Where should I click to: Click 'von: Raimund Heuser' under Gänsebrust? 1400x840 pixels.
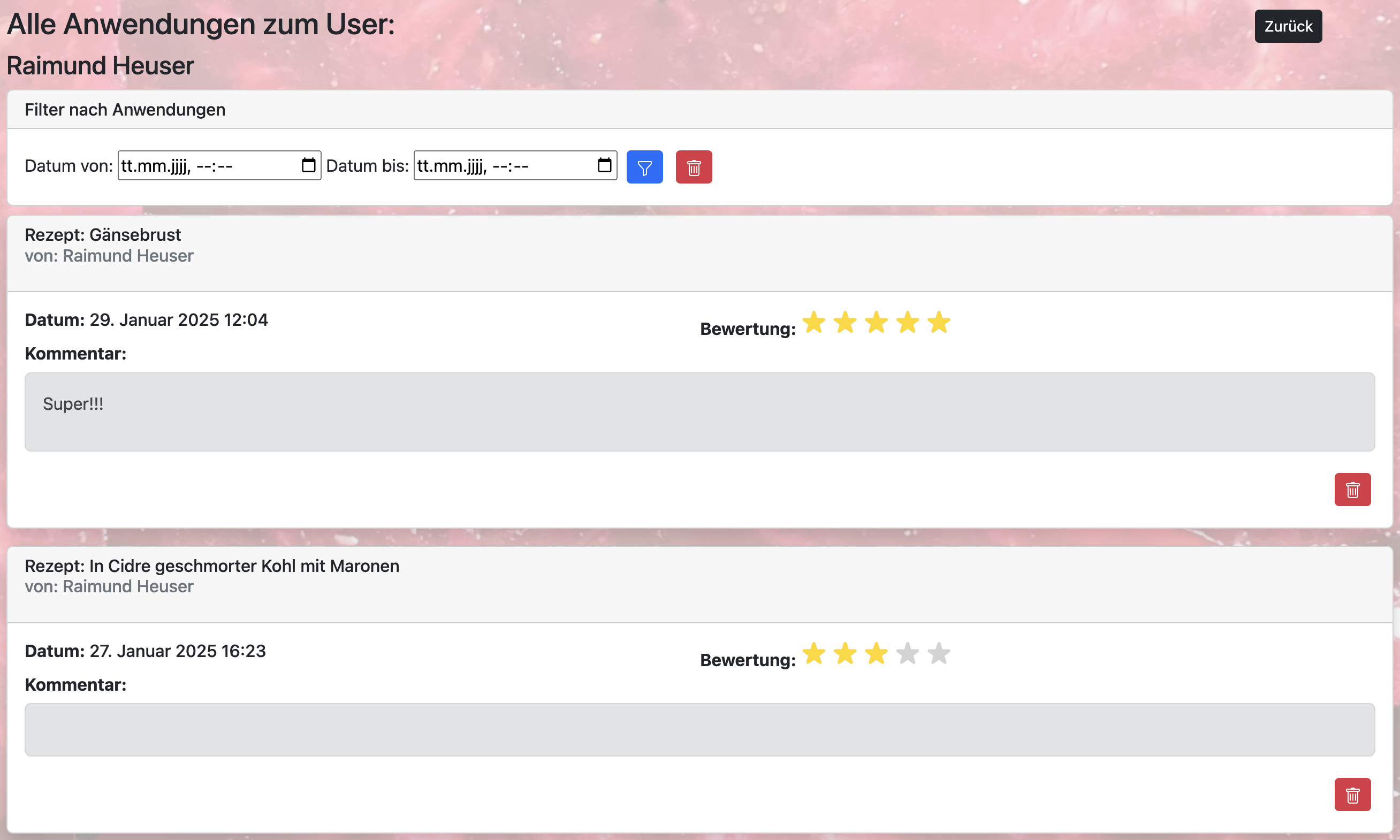[109, 255]
